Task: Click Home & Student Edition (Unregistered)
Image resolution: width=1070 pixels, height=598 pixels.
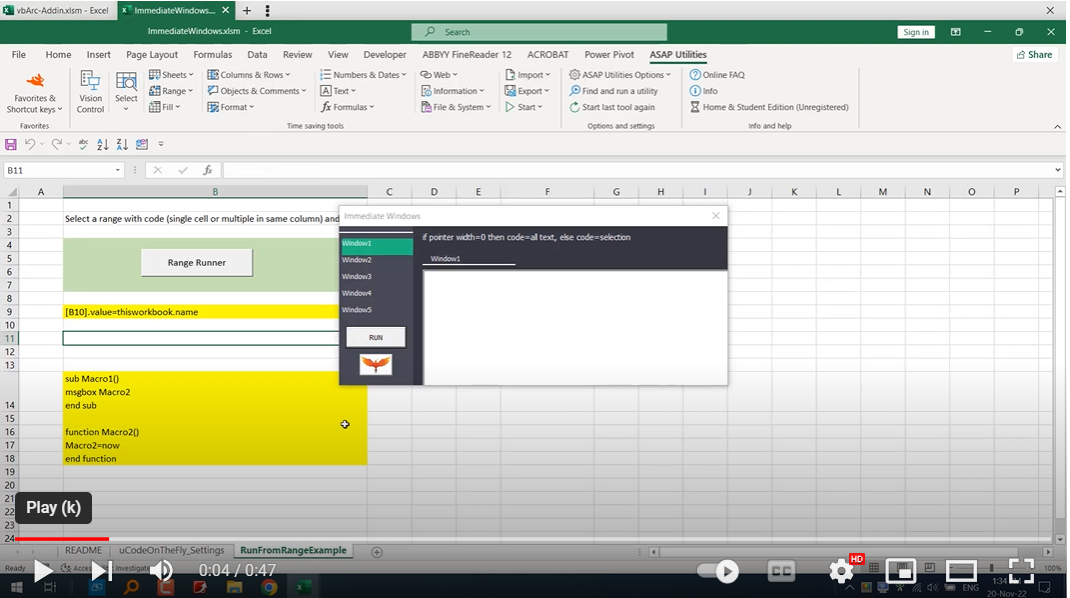Action: [769, 106]
